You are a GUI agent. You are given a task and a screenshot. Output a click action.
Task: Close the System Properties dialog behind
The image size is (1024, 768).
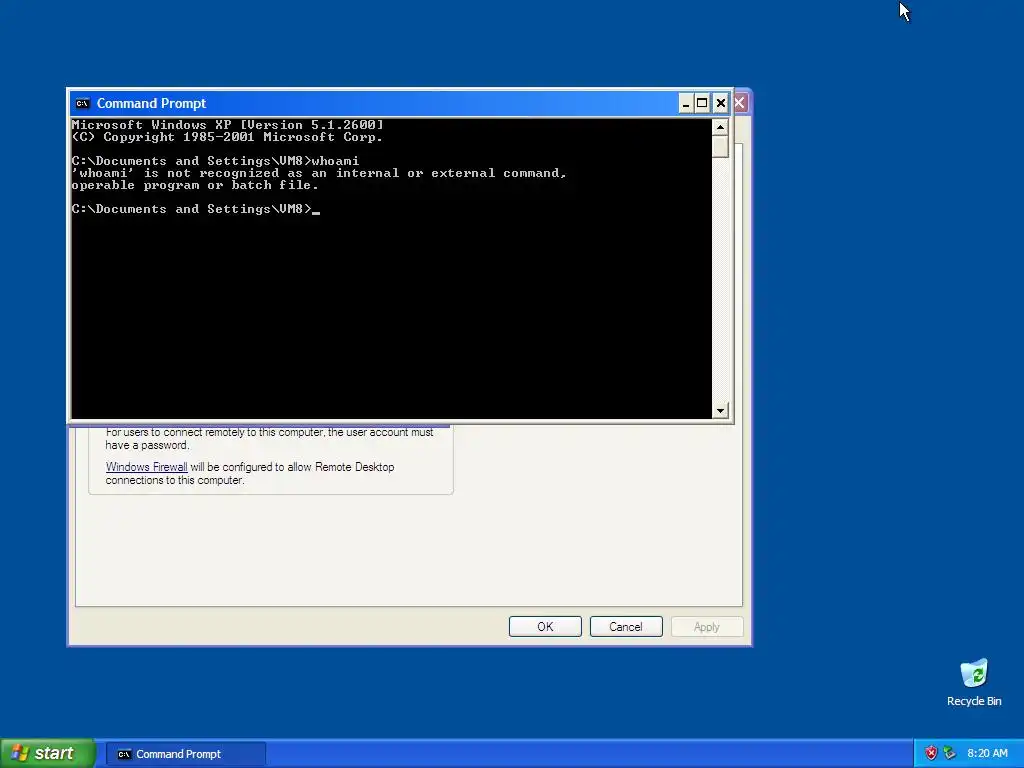point(740,103)
